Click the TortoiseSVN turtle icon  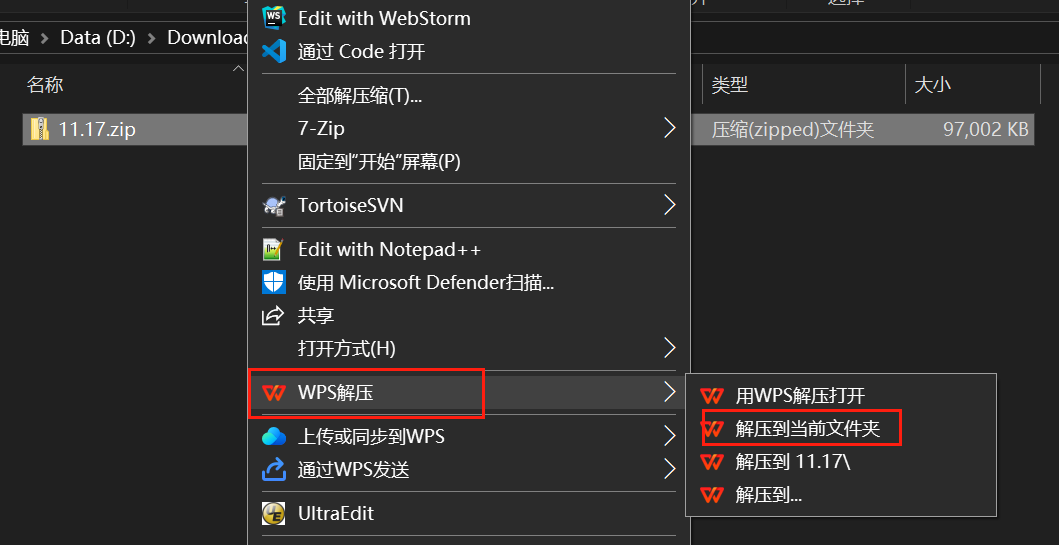point(274,205)
